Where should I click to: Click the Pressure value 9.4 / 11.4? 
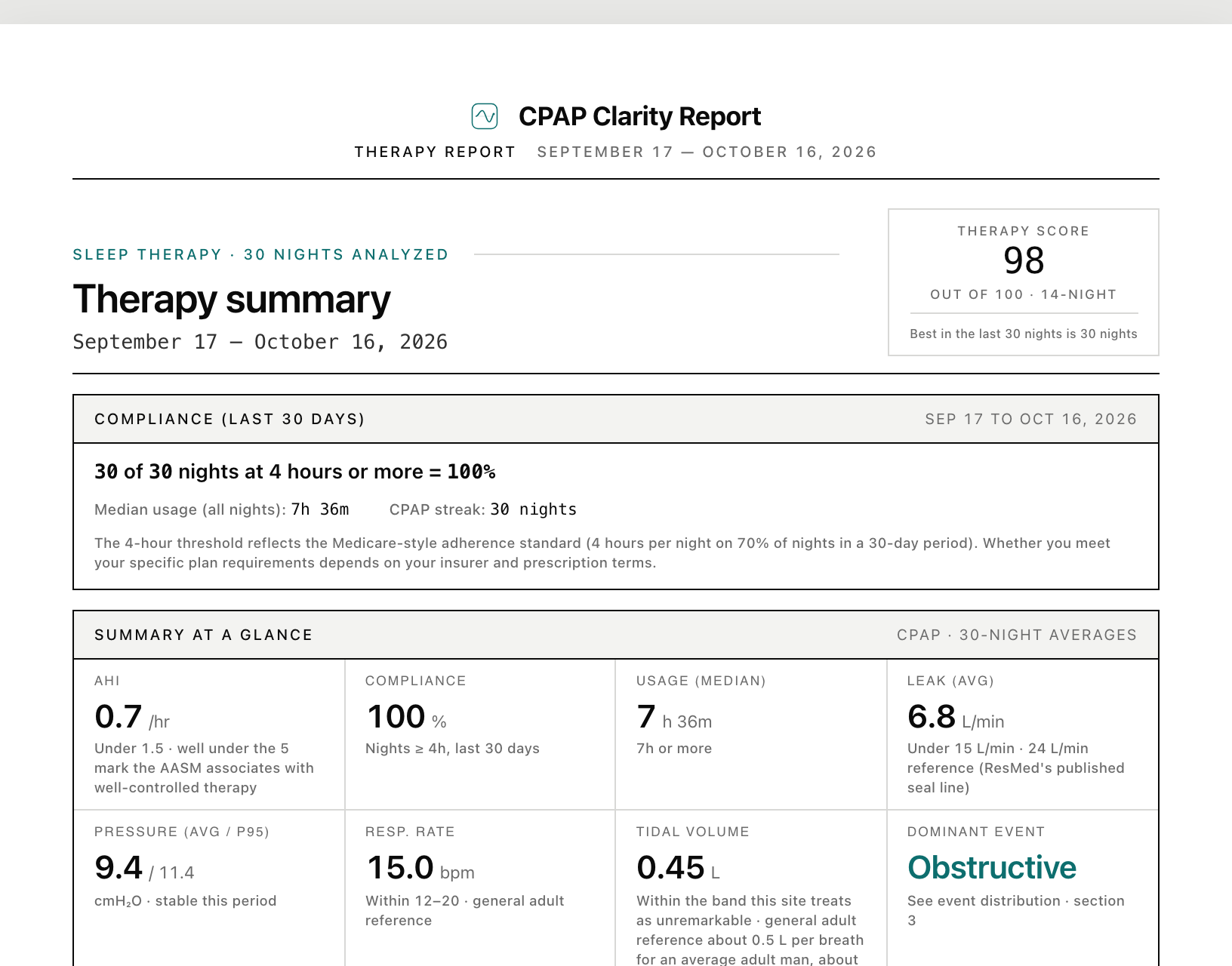(144, 868)
